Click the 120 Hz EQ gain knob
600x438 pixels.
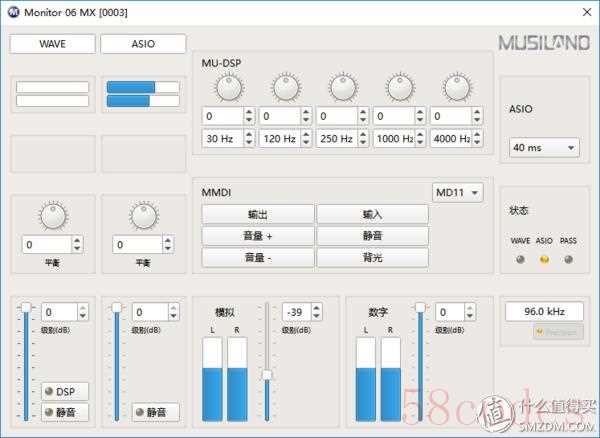pyautogui.click(x=286, y=88)
